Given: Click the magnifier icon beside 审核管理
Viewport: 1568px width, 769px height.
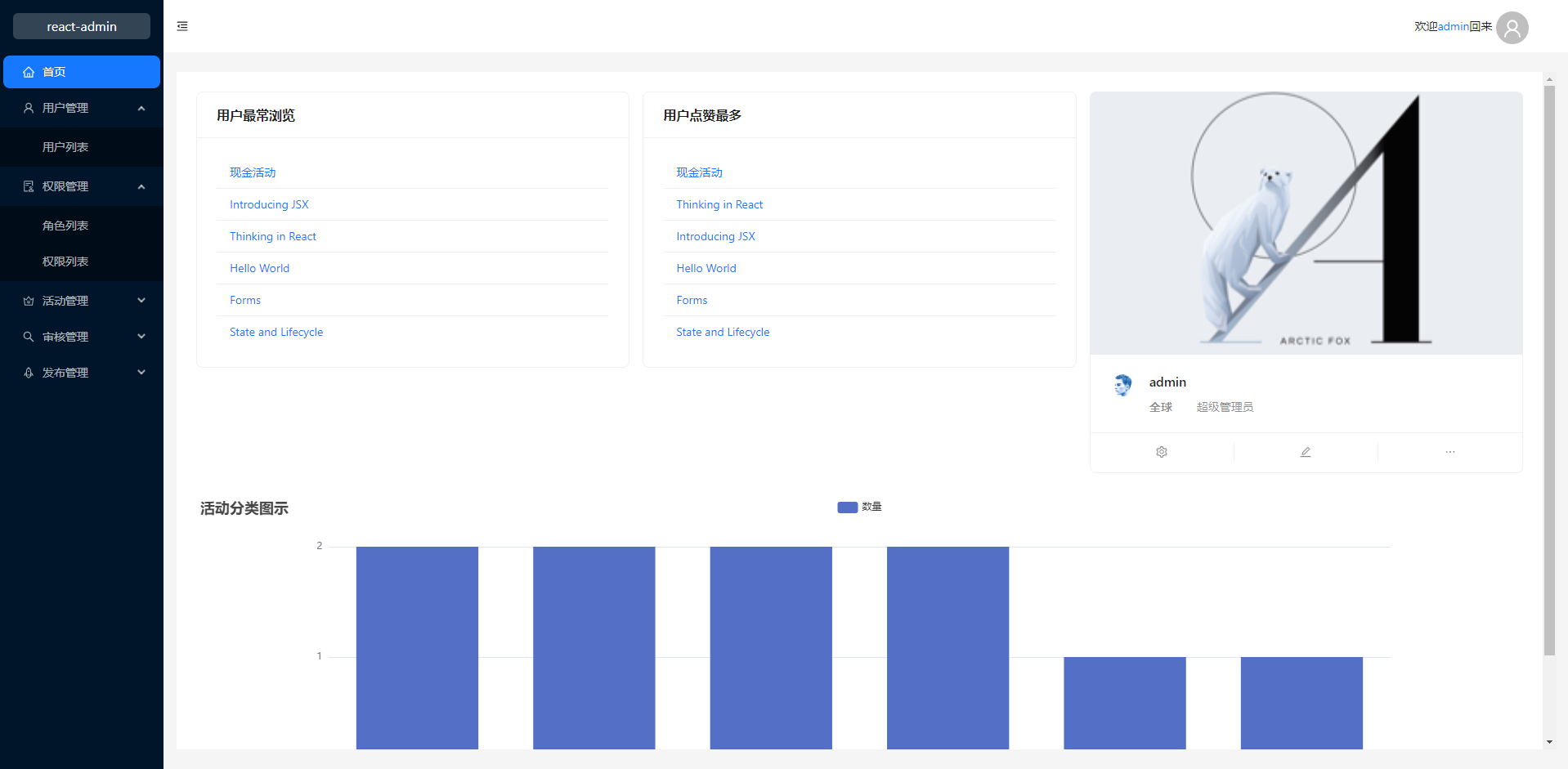Looking at the screenshot, I should pos(29,337).
